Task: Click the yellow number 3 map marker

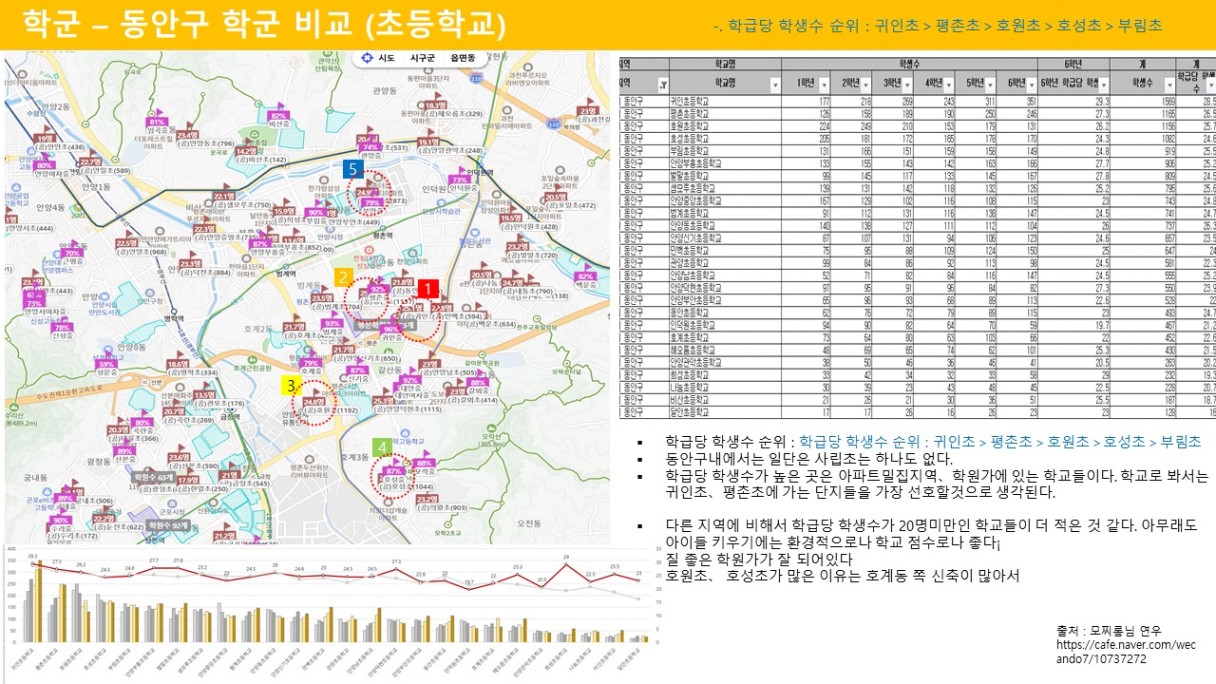Action: (x=290, y=384)
